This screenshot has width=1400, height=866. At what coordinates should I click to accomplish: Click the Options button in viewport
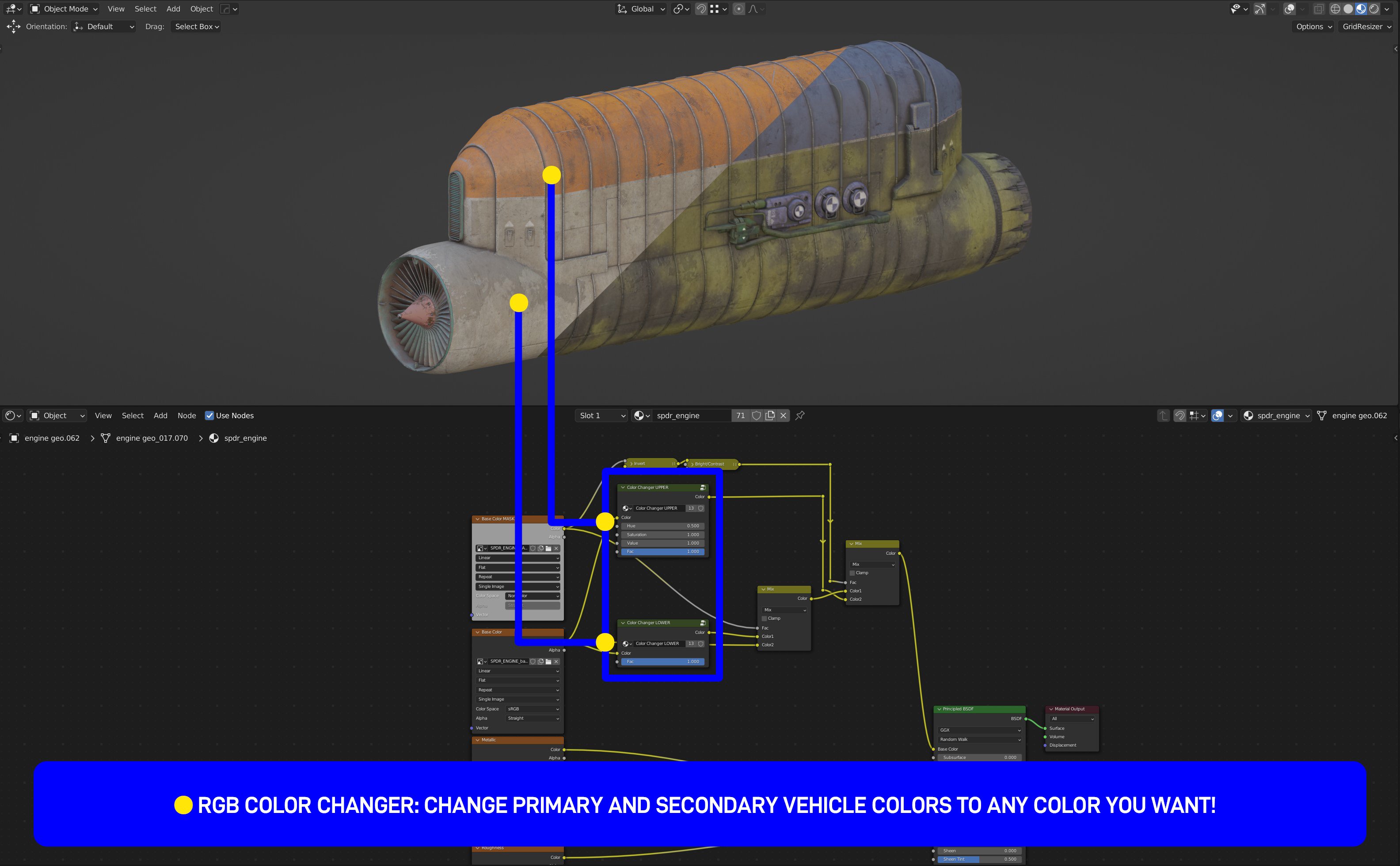1313,27
